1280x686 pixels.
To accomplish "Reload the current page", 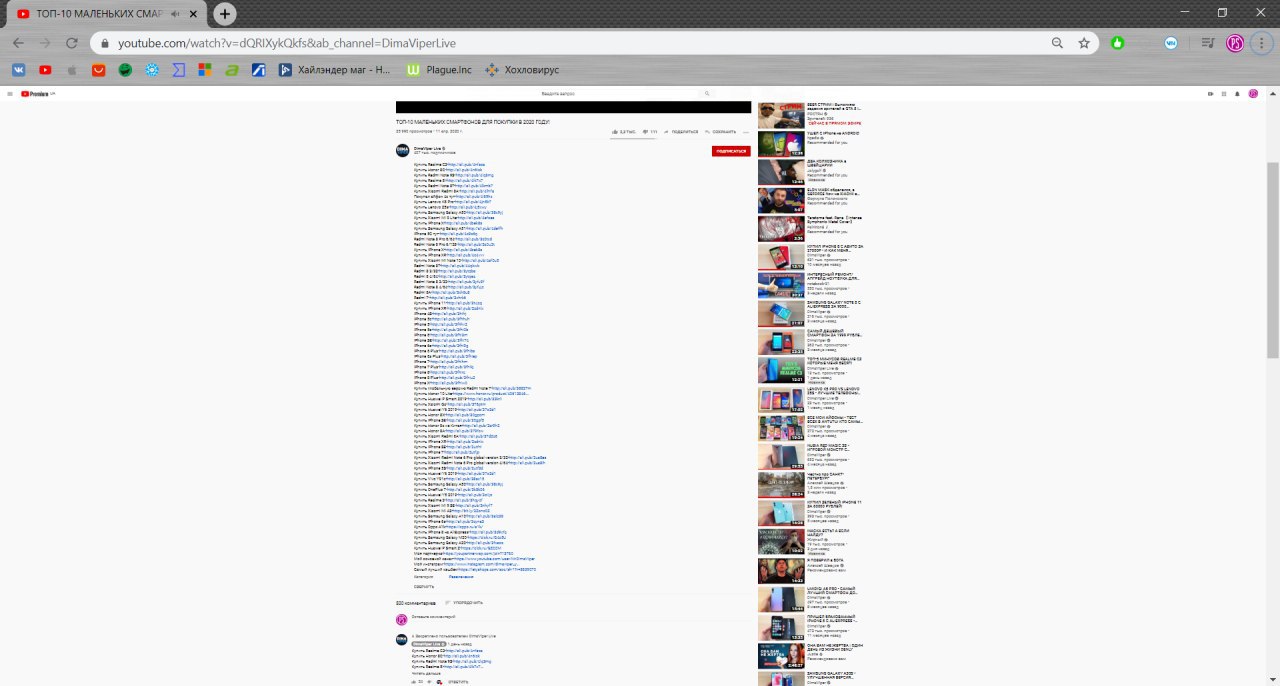I will click(71, 43).
